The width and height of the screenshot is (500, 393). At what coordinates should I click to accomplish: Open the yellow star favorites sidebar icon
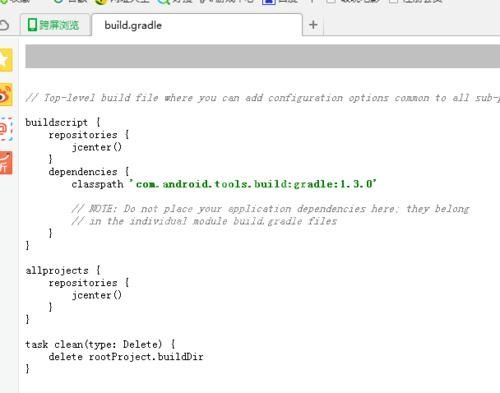pyautogui.click(x=6, y=60)
